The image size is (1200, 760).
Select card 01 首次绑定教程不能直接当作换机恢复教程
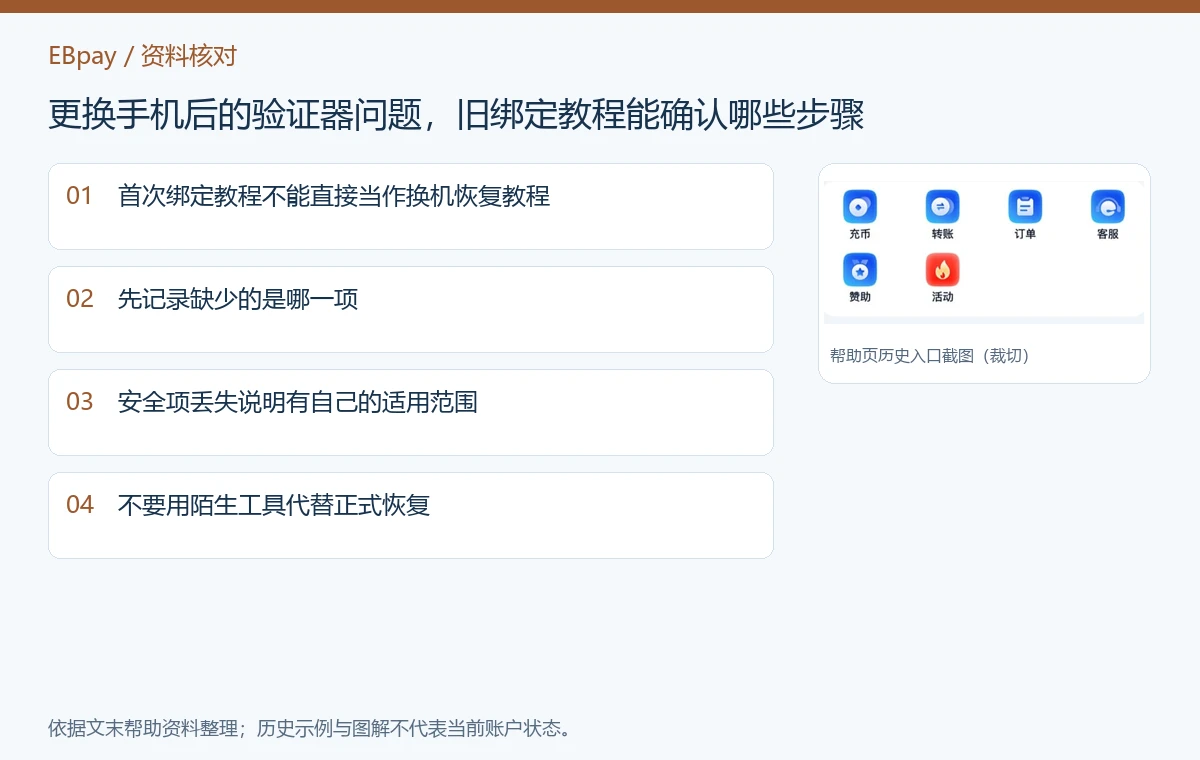coord(411,206)
